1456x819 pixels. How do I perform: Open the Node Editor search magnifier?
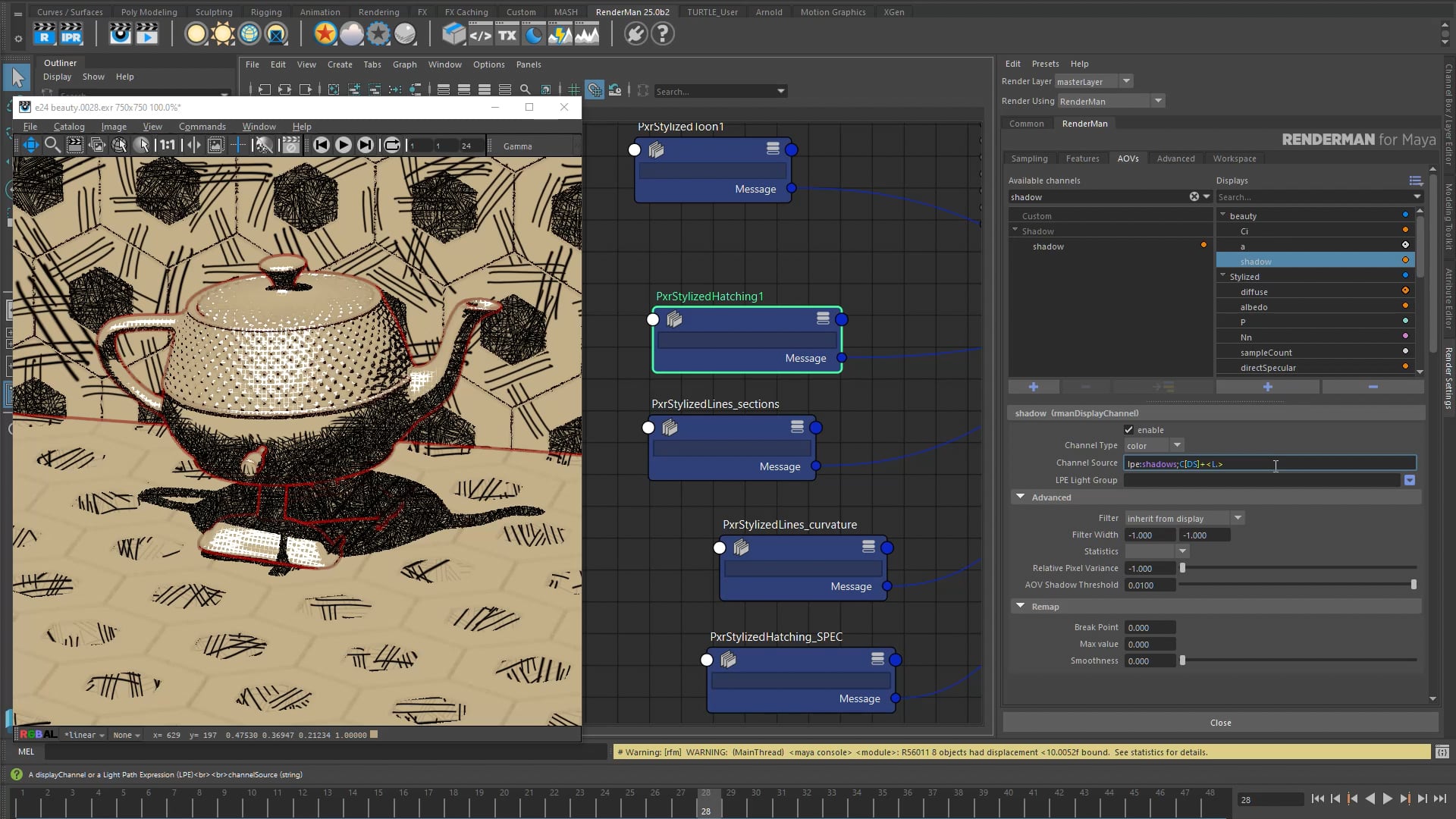[526, 89]
